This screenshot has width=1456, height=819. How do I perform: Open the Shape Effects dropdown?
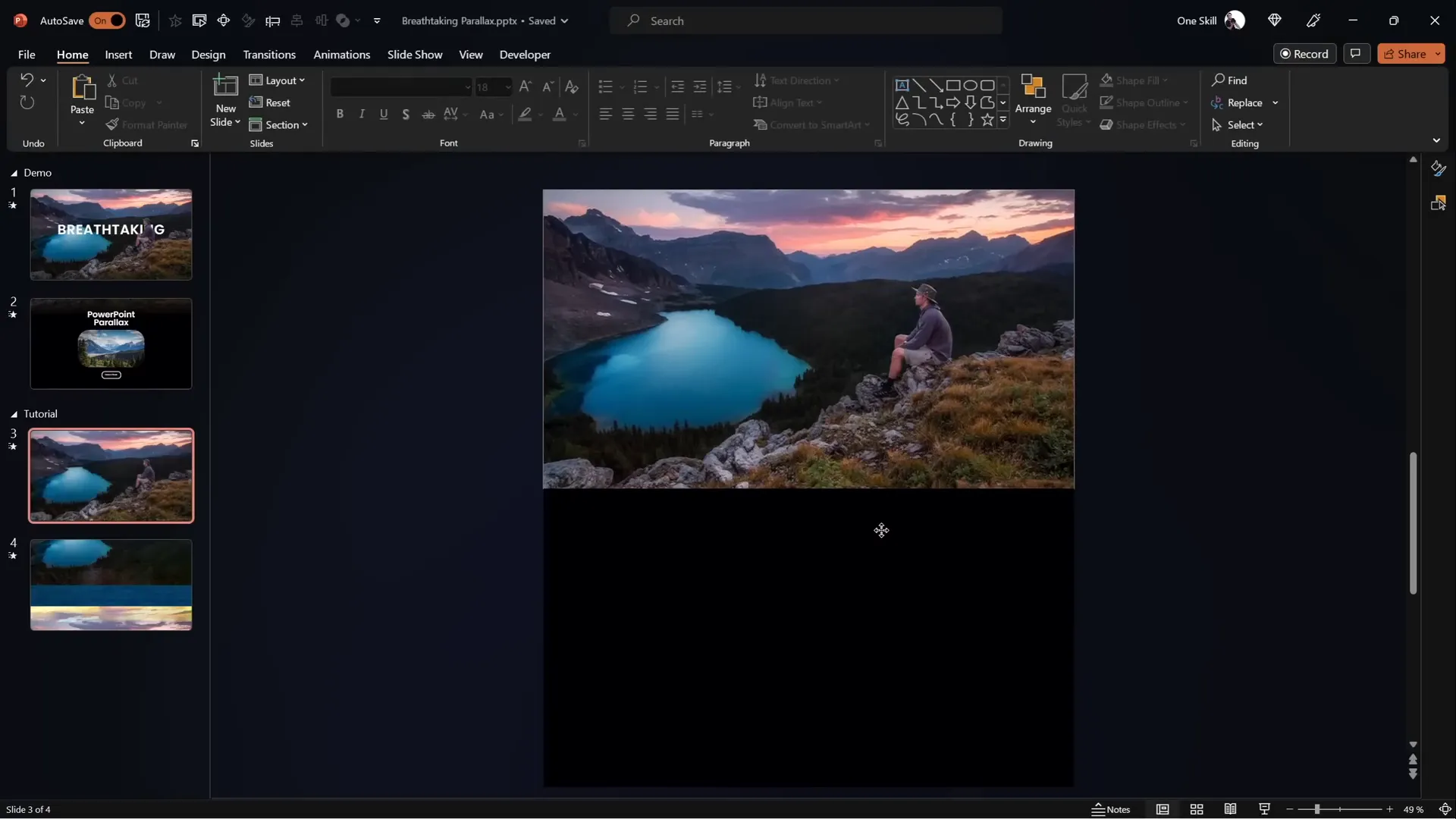[x=1144, y=124]
